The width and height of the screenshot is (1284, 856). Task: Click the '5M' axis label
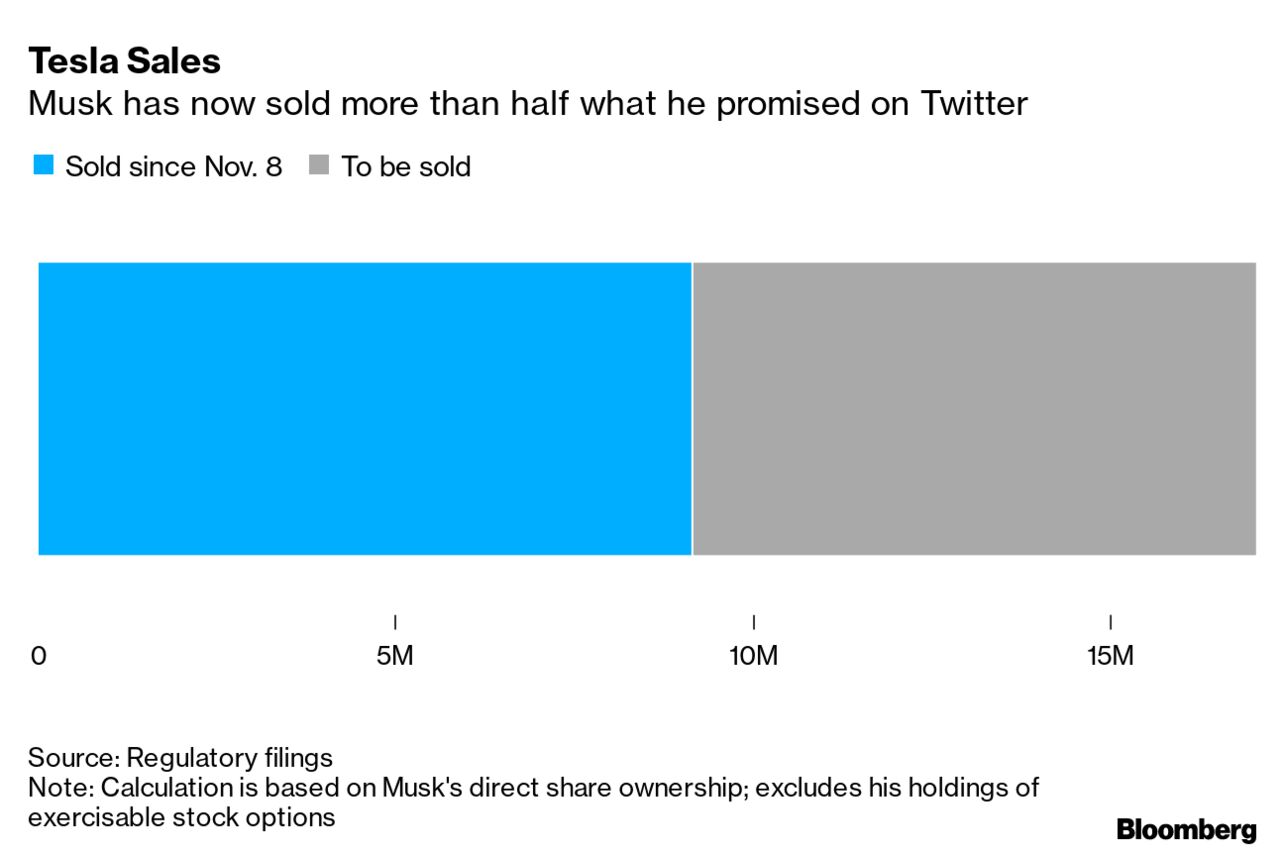tap(396, 657)
